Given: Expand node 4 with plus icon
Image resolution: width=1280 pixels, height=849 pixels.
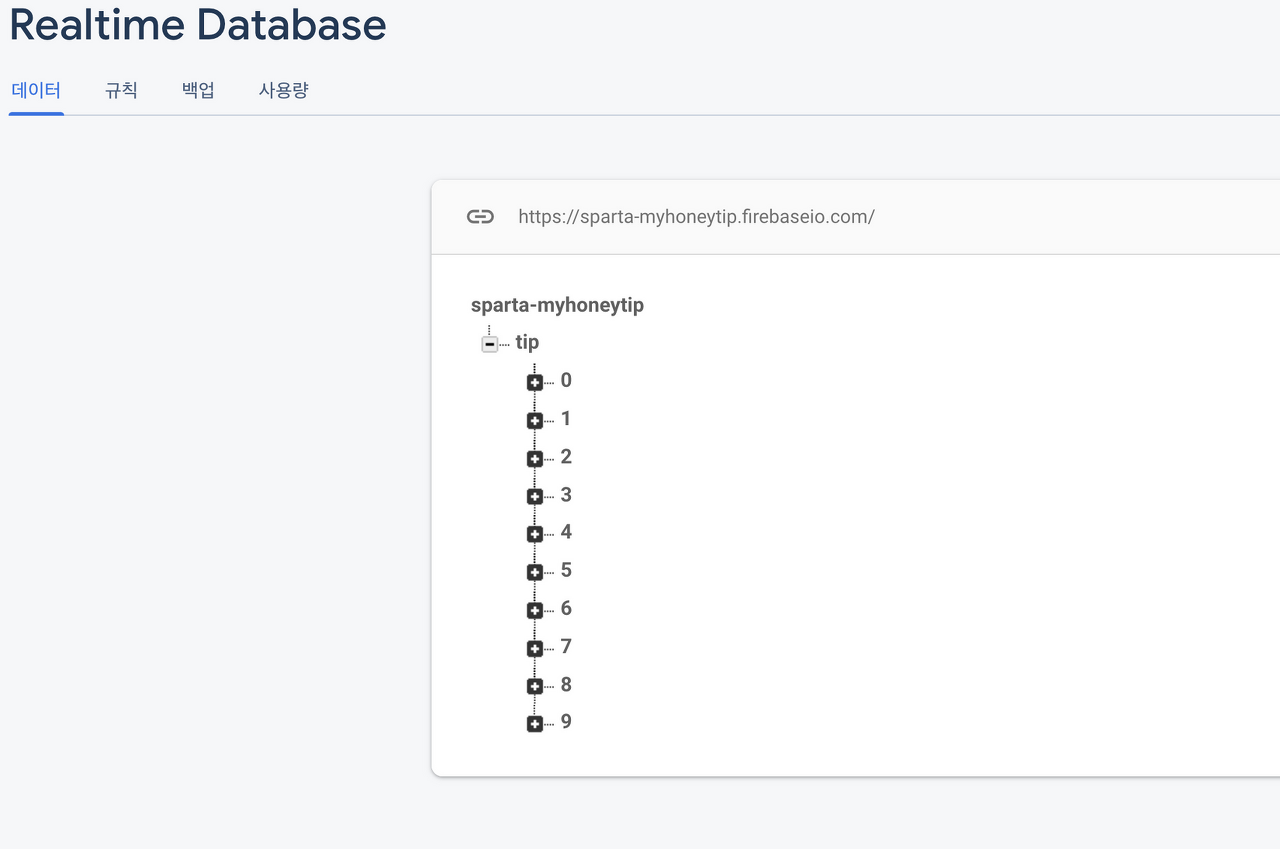Looking at the screenshot, I should [x=535, y=534].
